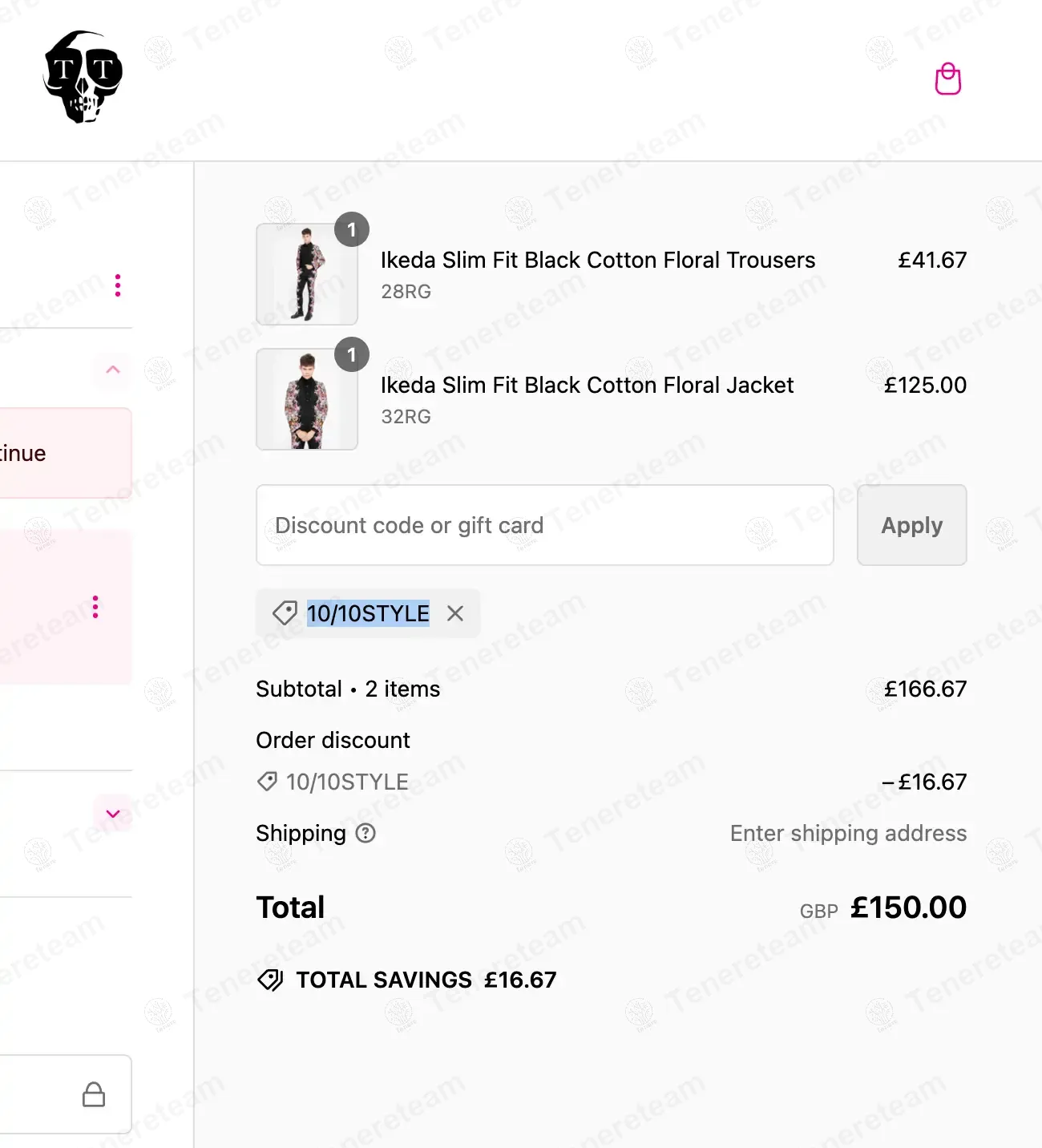The width and height of the screenshot is (1042, 1148).
Task: Open the pink shopping bag cart
Action: tap(947, 79)
